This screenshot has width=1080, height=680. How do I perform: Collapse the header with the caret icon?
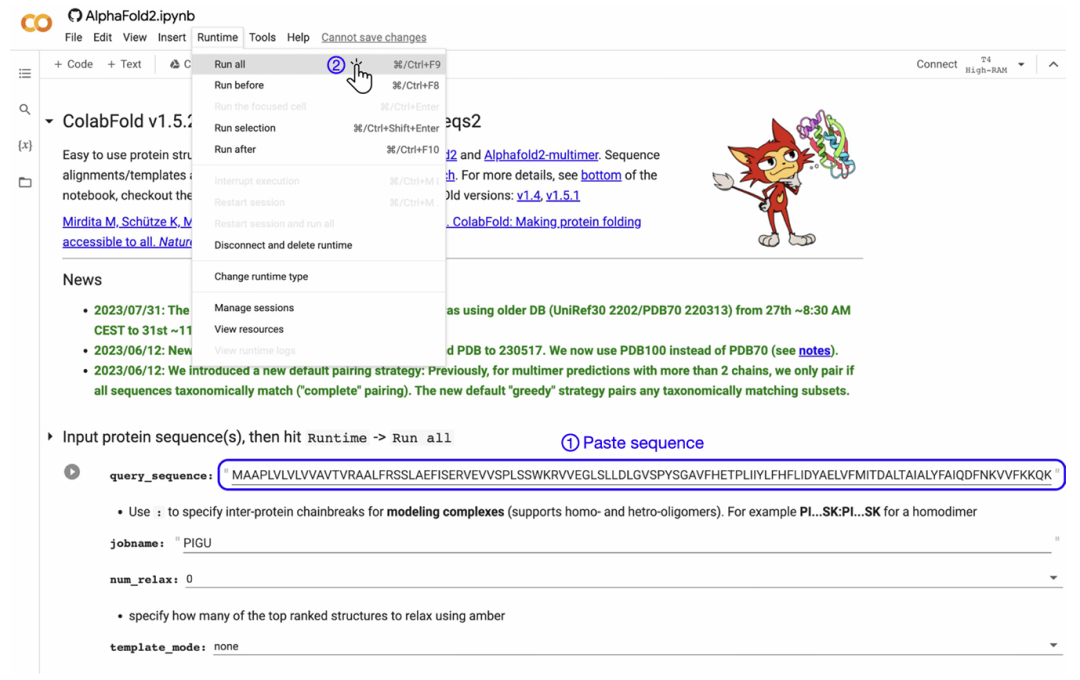[x=1053, y=64]
